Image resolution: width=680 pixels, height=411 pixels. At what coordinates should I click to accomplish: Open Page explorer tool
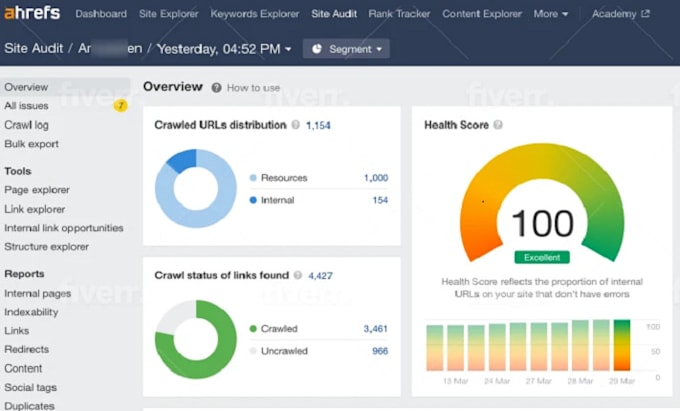pos(37,190)
